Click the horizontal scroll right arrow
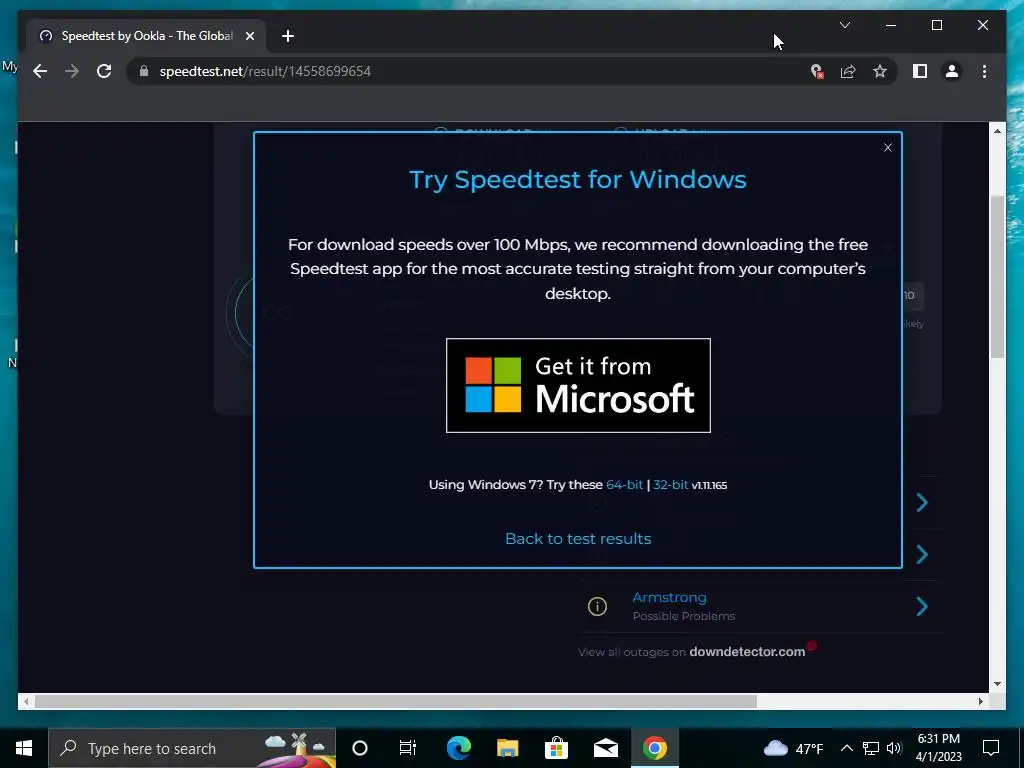The image size is (1024, 768). [x=980, y=701]
